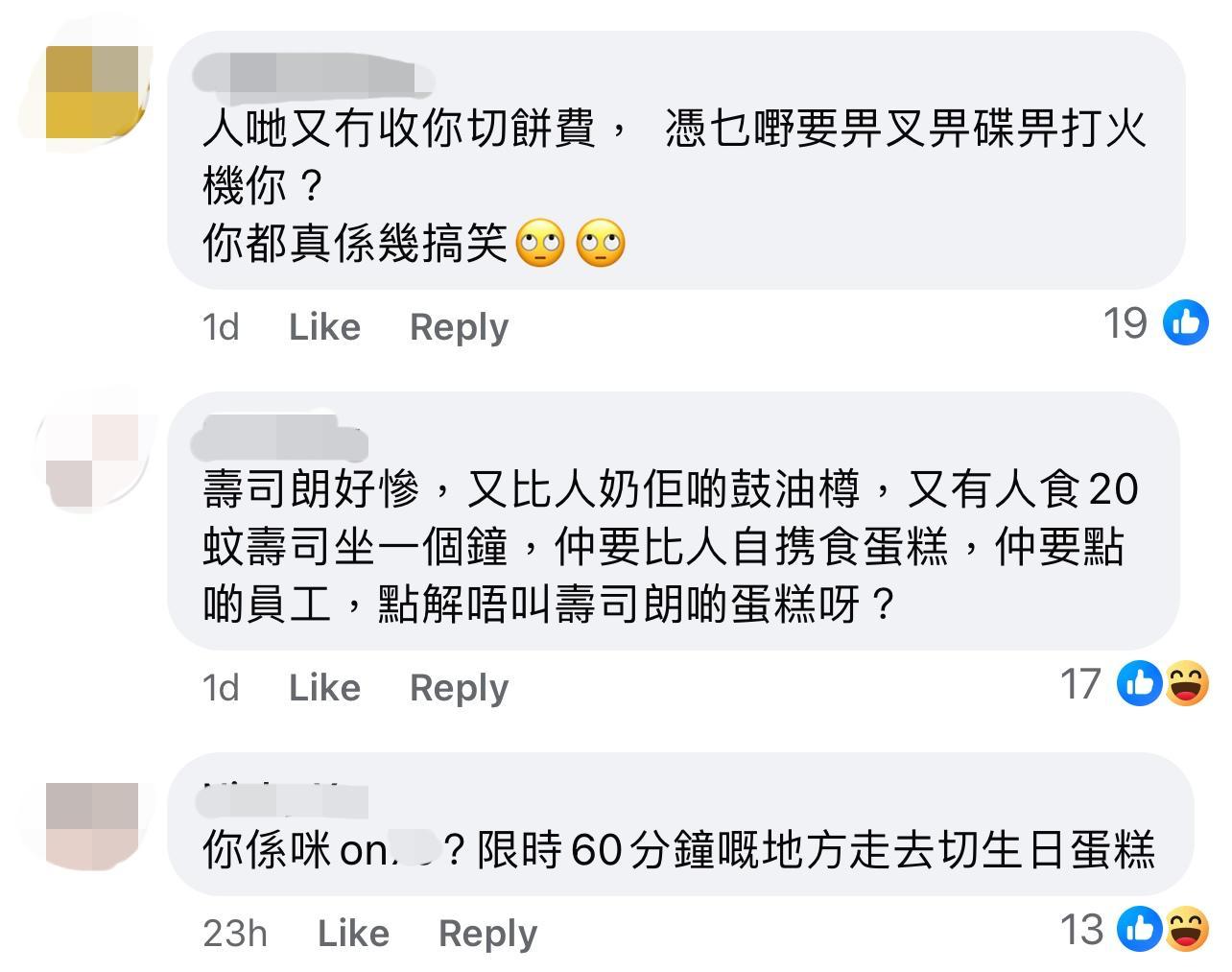Click the thumbs-up reaction next to the count 13
The height and width of the screenshot is (972, 1232).
pyautogui.click(x=1140, y=930)
